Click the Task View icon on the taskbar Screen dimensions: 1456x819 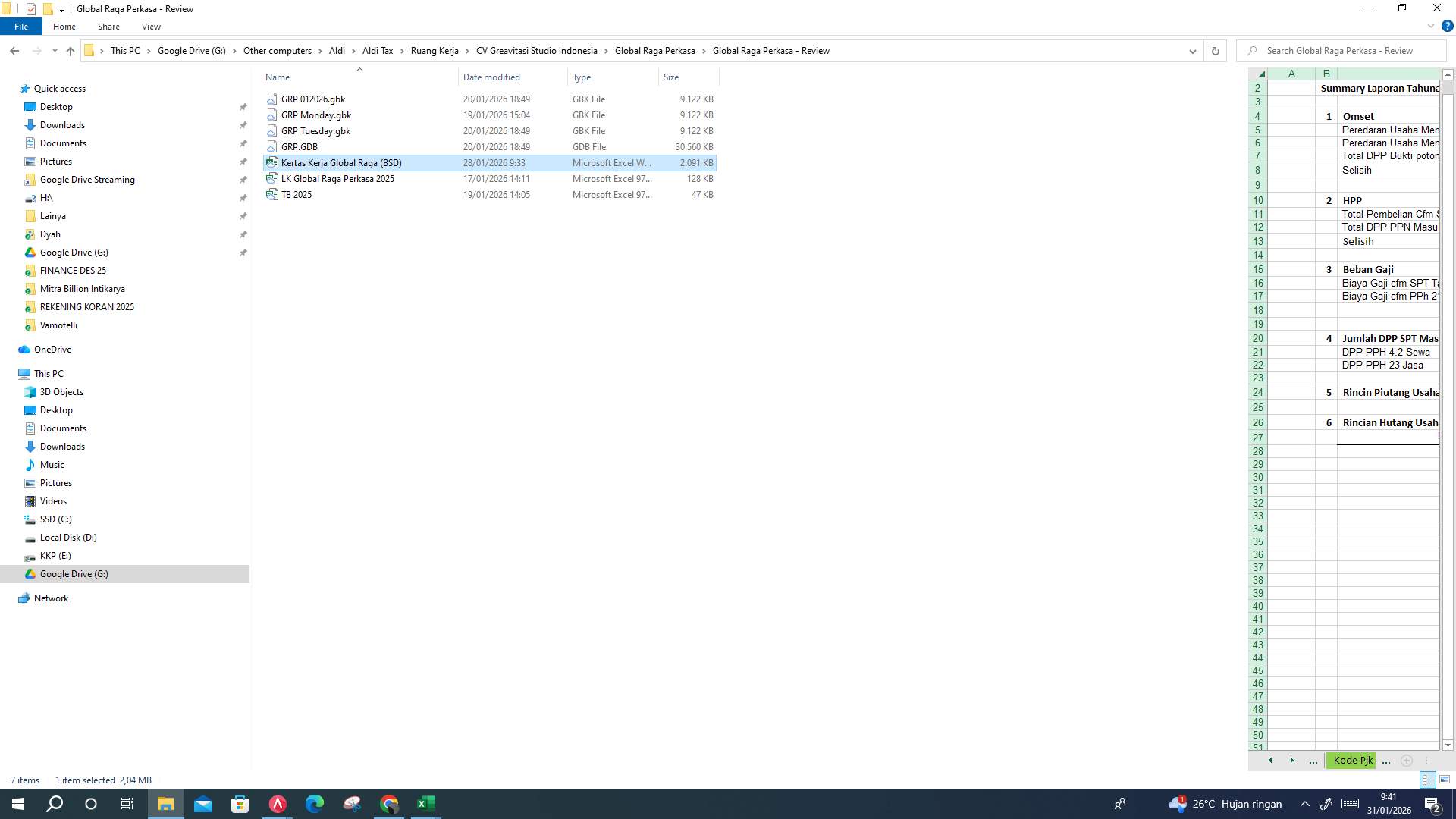[127, 803]
